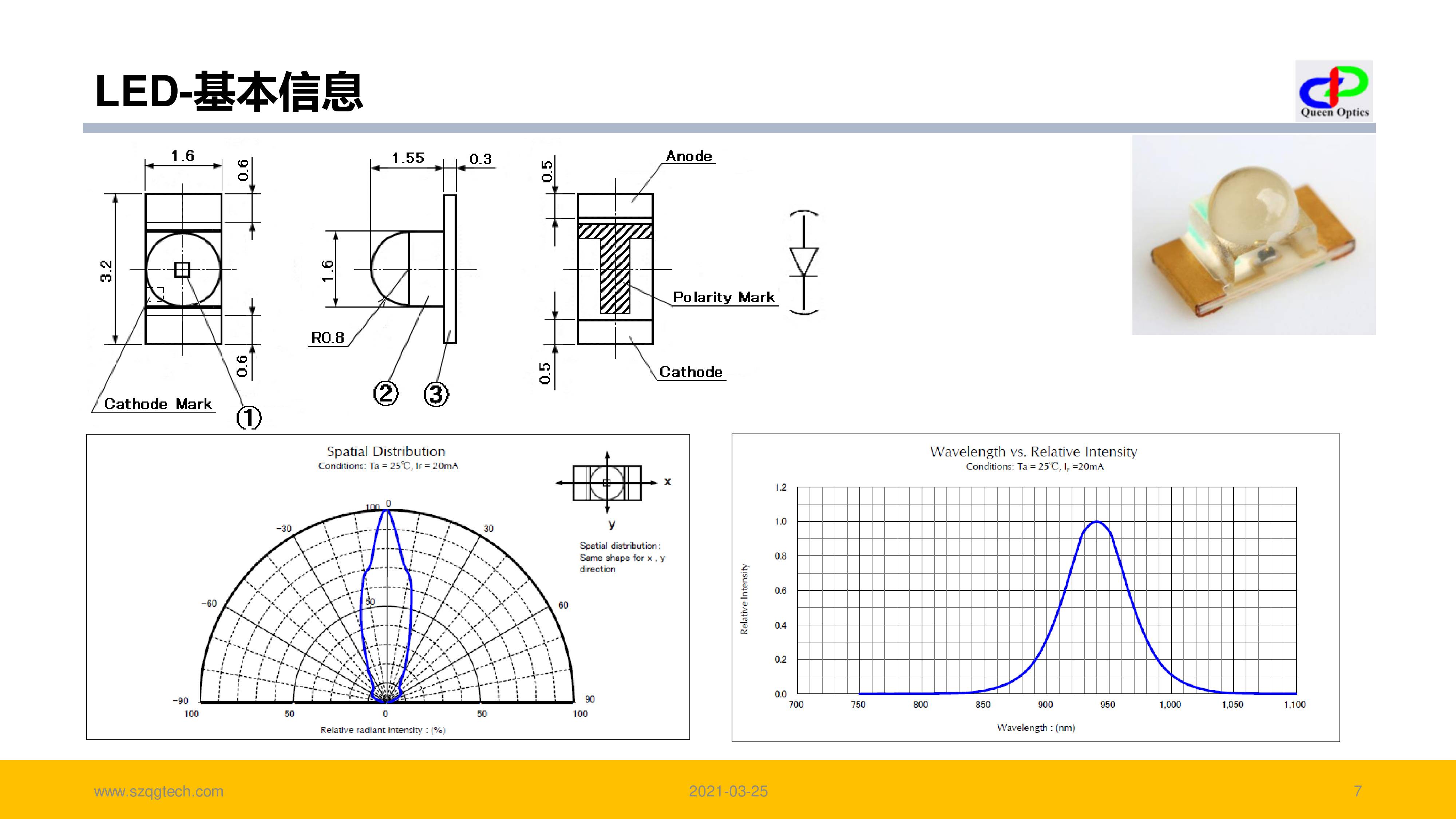Click circled number 1 marker
This screenshot has width=1456, height=819.
(249, 418)
